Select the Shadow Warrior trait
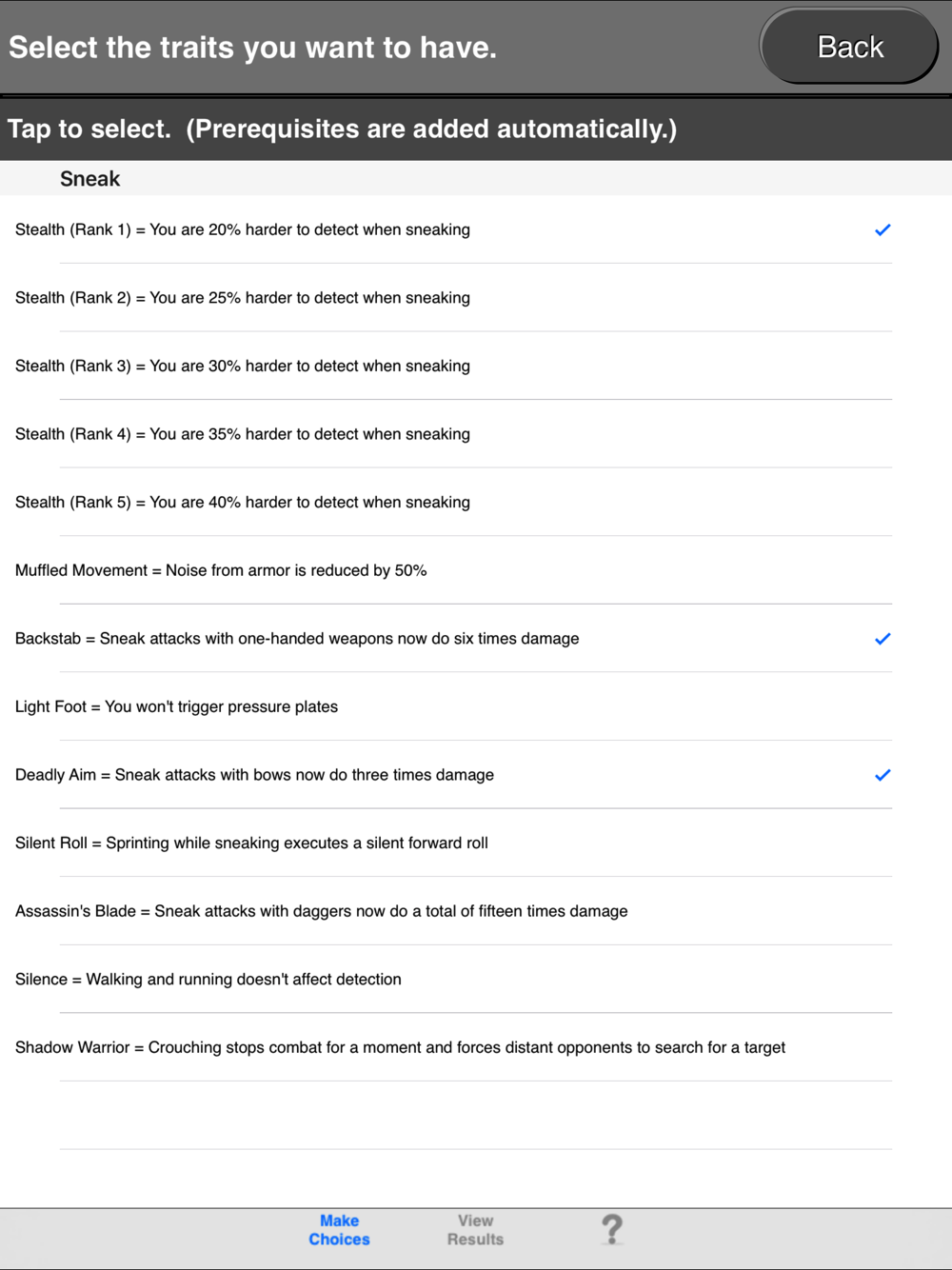The height and width of the screenshot is (1270, 952). (x=476, y=1047)
